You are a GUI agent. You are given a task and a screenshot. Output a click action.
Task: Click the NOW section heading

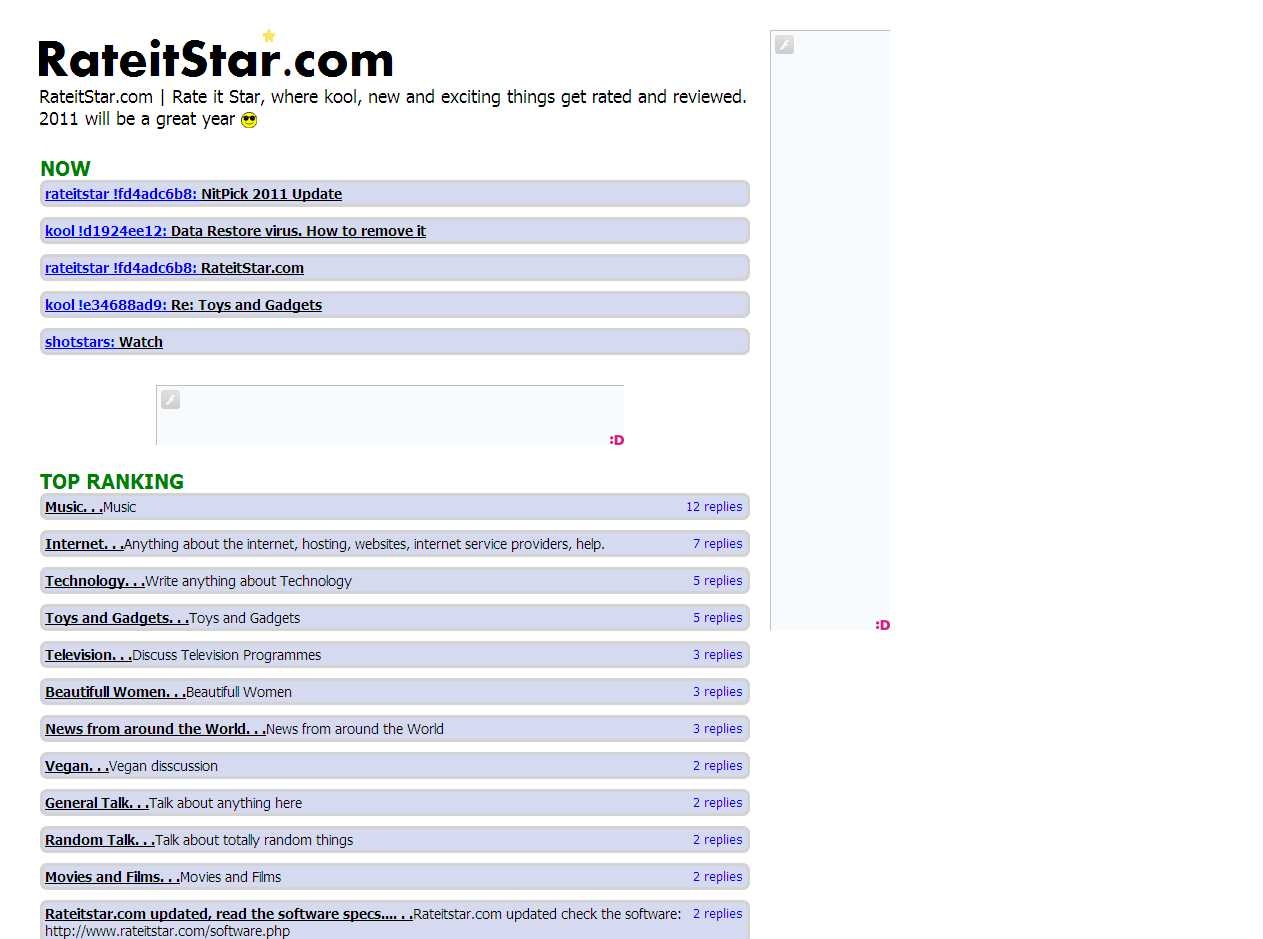(x=65, y=169)
